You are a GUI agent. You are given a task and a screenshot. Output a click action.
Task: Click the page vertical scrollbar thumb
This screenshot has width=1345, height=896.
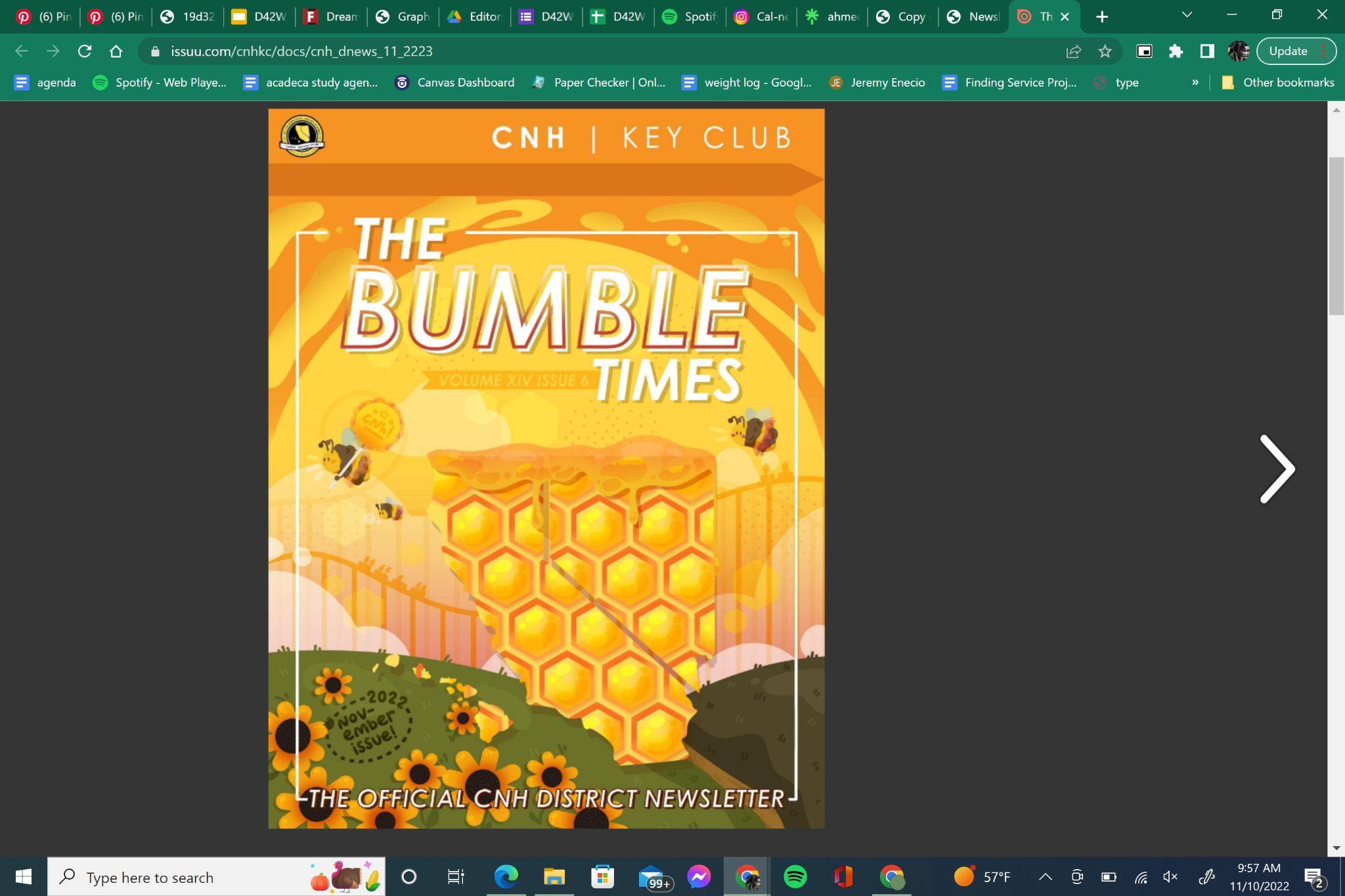coord(1336,236)
